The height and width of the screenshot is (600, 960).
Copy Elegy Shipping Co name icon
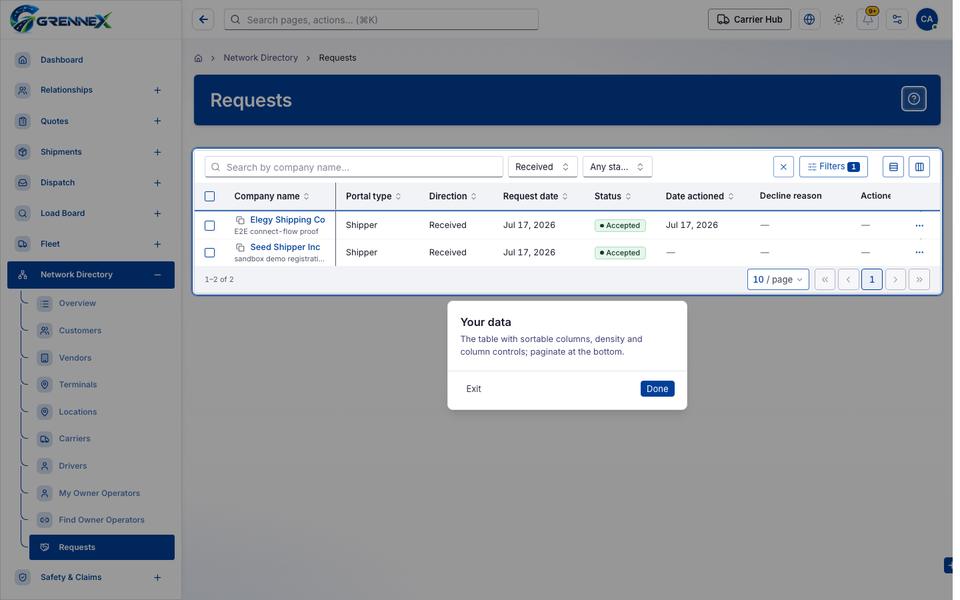[240, 220]
